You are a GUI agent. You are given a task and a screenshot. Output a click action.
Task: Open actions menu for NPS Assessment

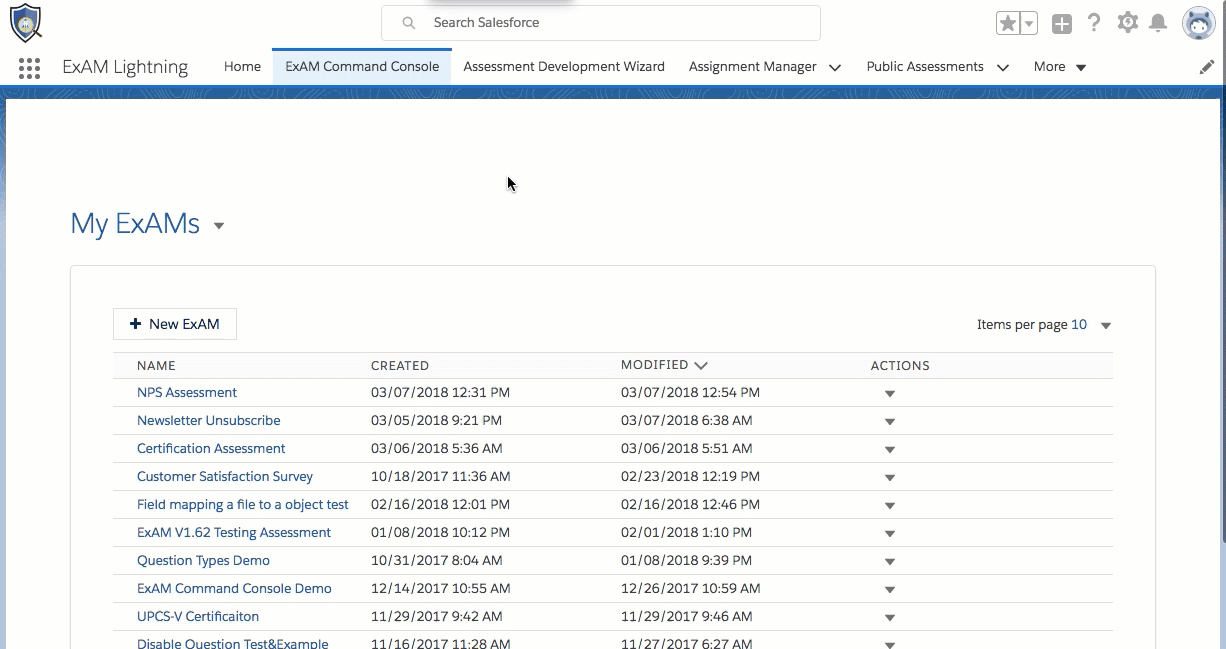(x=889, y=394)
